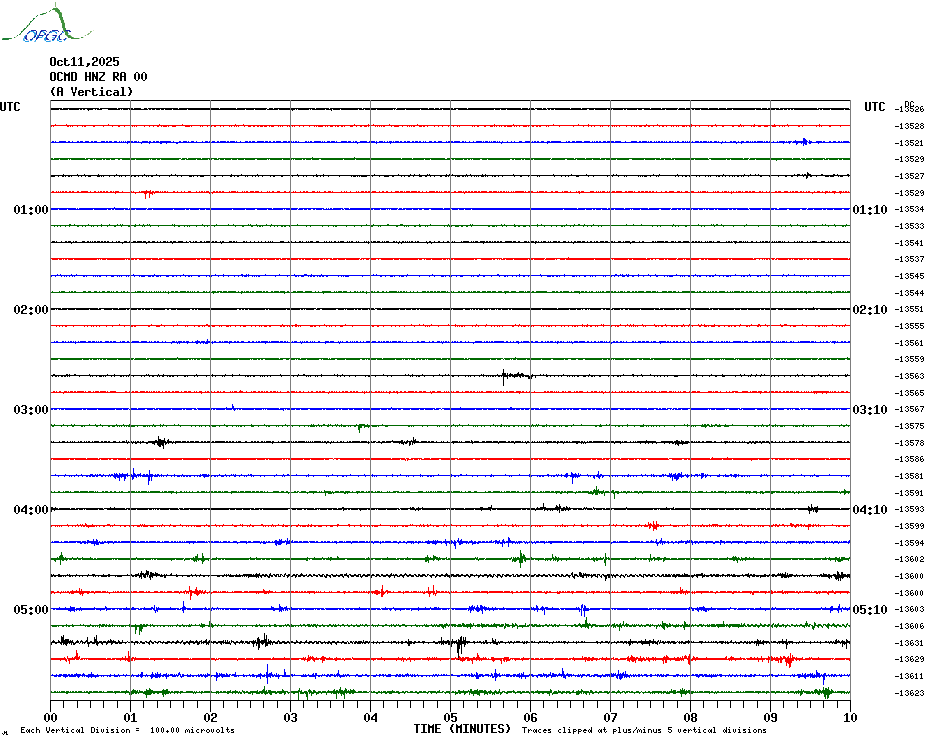930x744 pixels.
Task: Click the minute 08 axis tick label
Action: coord(690,717)
